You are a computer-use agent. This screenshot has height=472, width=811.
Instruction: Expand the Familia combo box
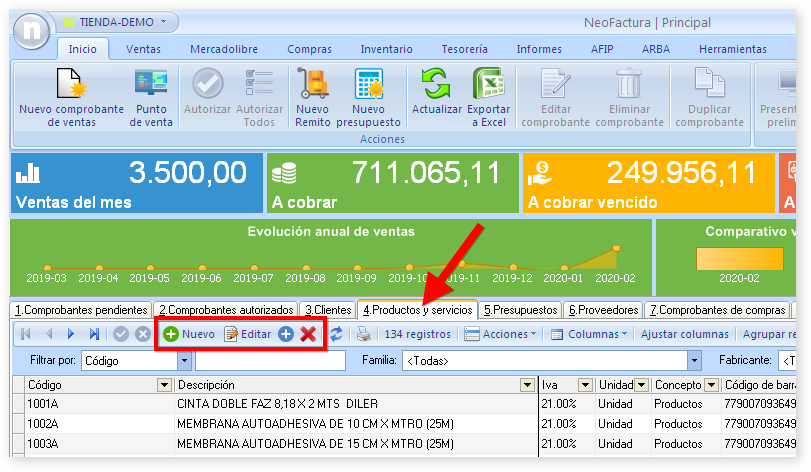tap(694, 361)
